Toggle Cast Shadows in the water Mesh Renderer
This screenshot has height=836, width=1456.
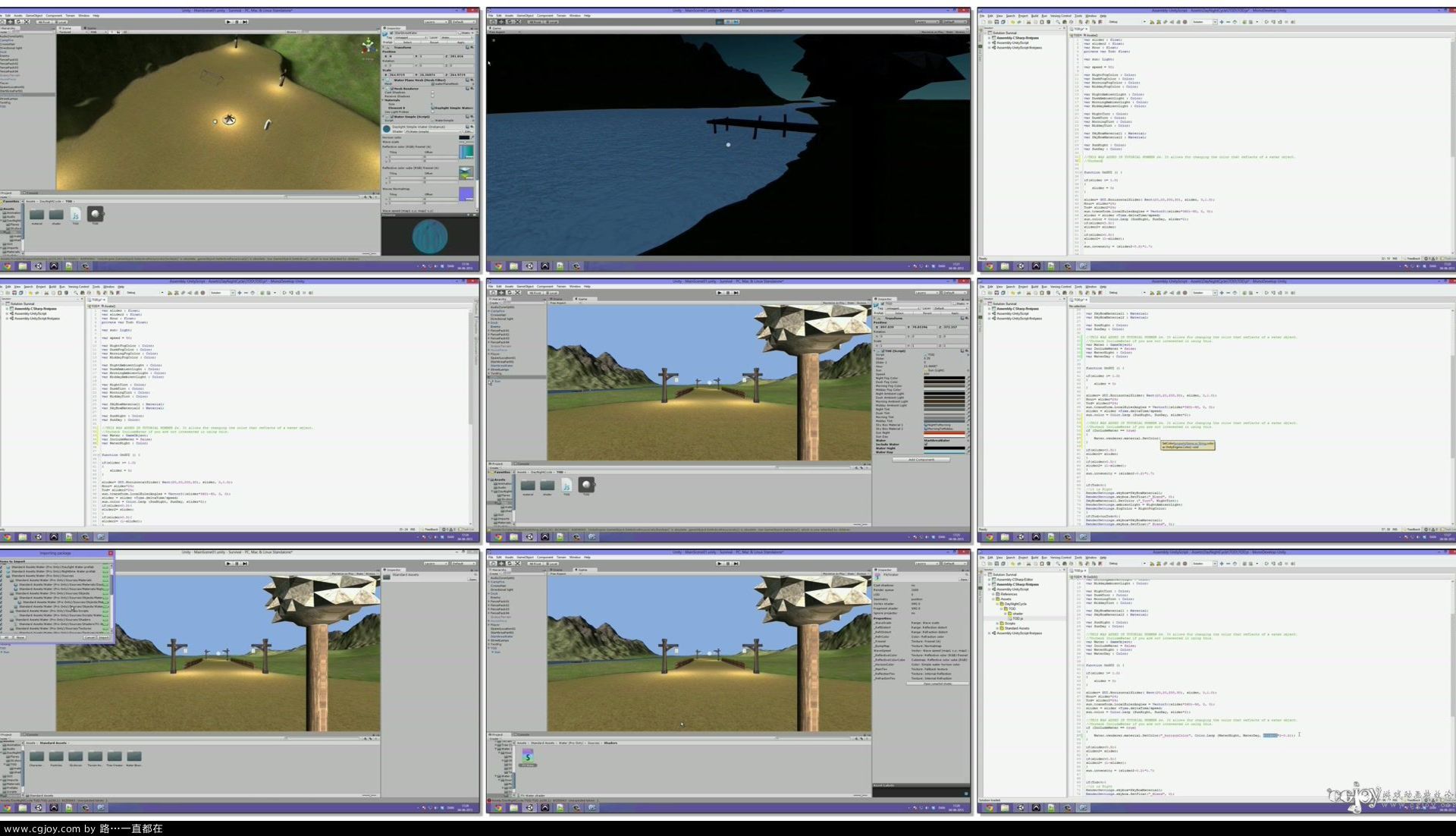click(432, 92)
